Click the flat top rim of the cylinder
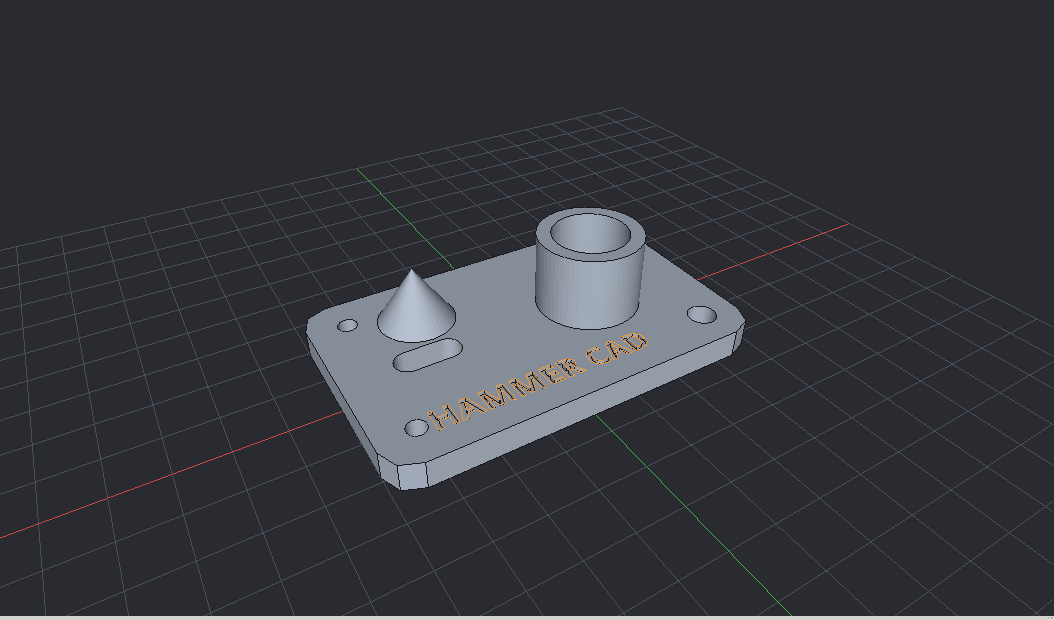This screenshot has height=620, width=1054. pyautogui.click(x=590, y=257)
